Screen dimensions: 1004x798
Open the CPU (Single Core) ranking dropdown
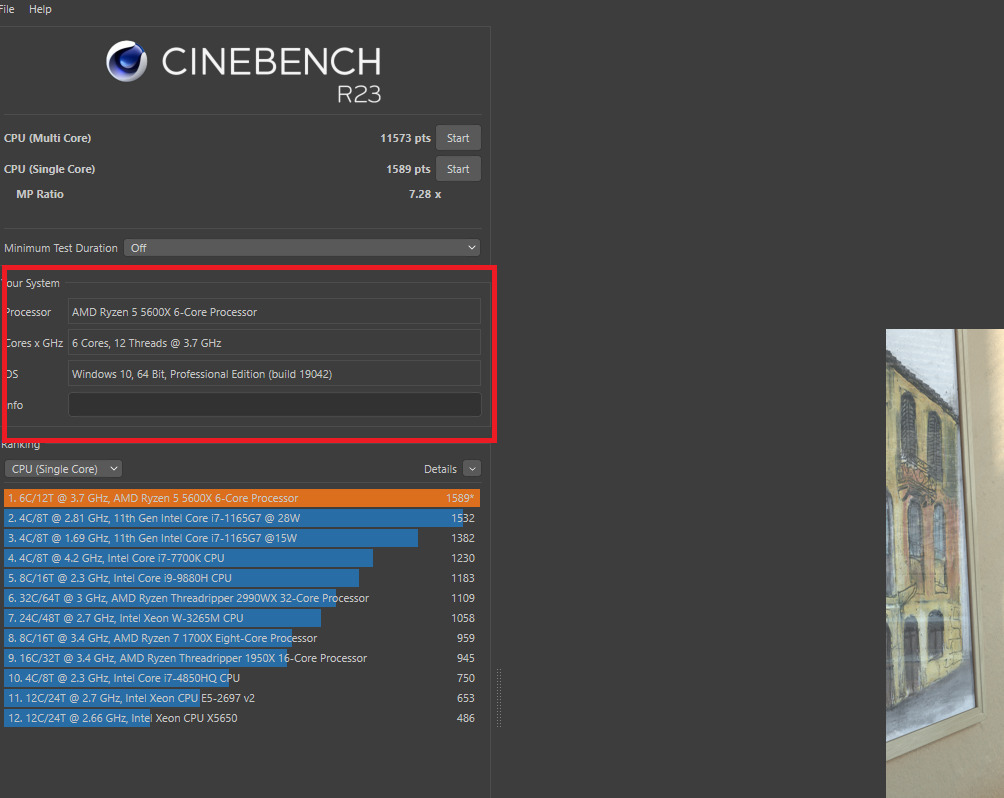[63, 469]
